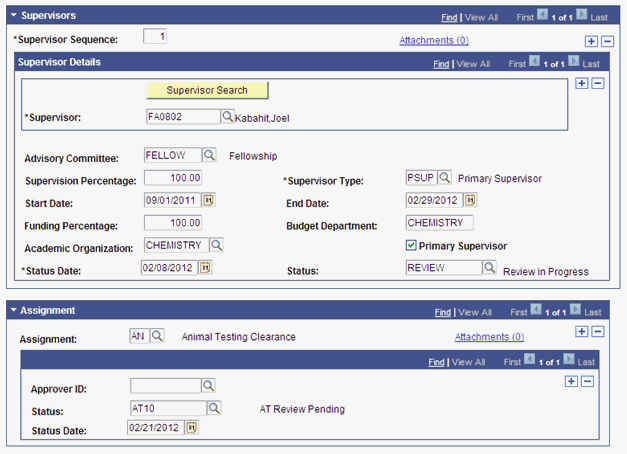Click First in approver grid header
This screenshot has height=454, width=627.
(x=512, y=362)
